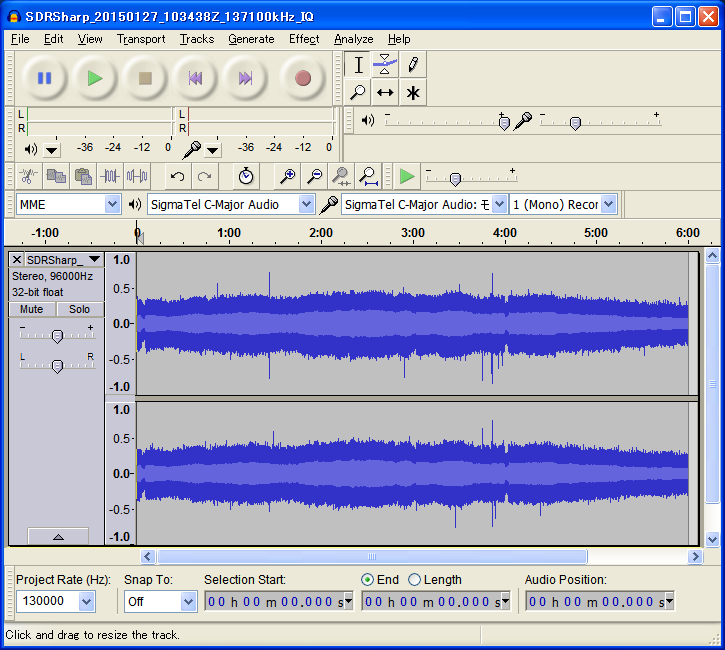Collapse the track with the triangle button
The height and width of the screenshot is (650, 725).
pyautogui.click(x=58, y=536)
